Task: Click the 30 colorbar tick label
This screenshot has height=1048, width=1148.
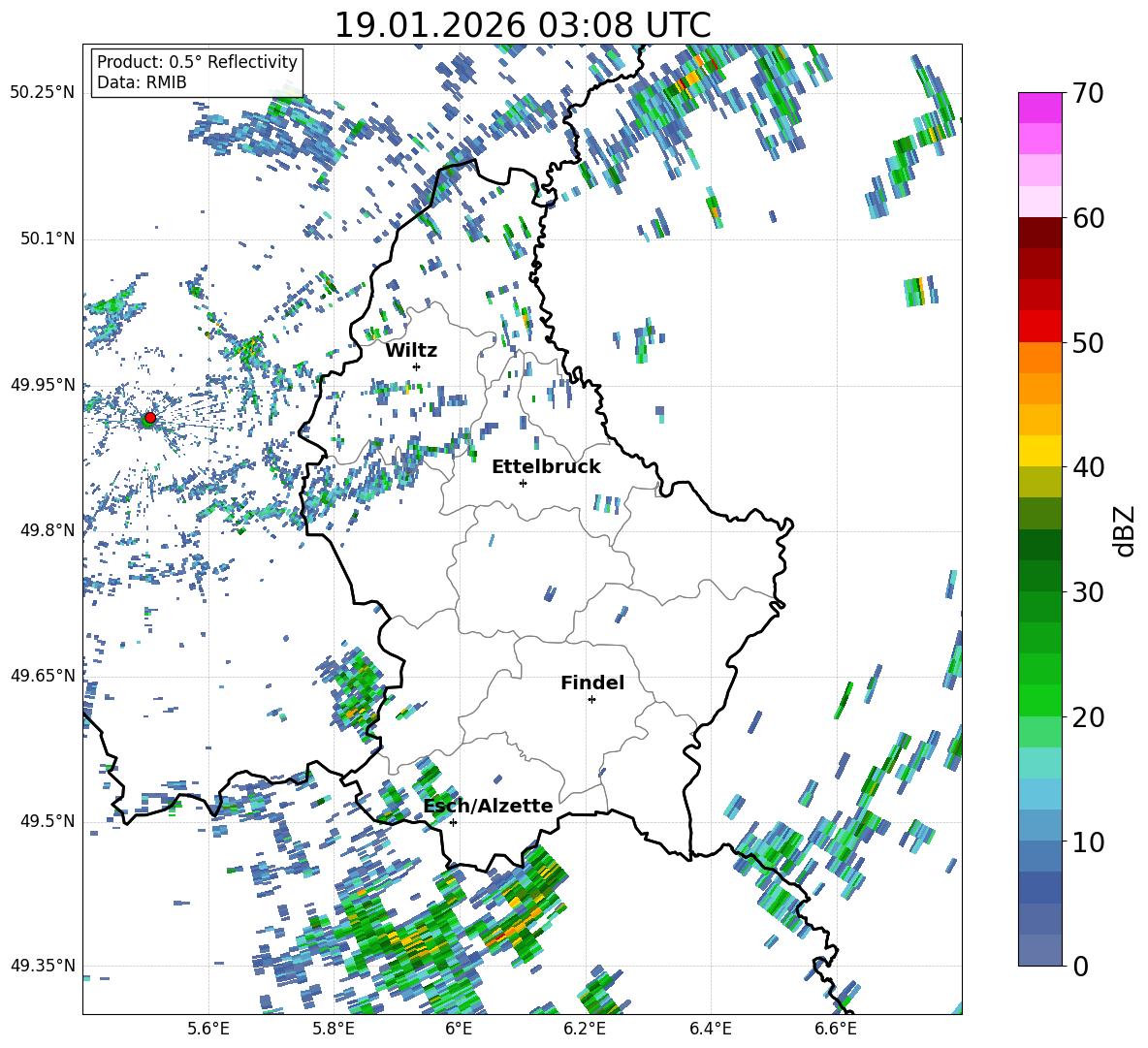Action: click(1087, 592)
